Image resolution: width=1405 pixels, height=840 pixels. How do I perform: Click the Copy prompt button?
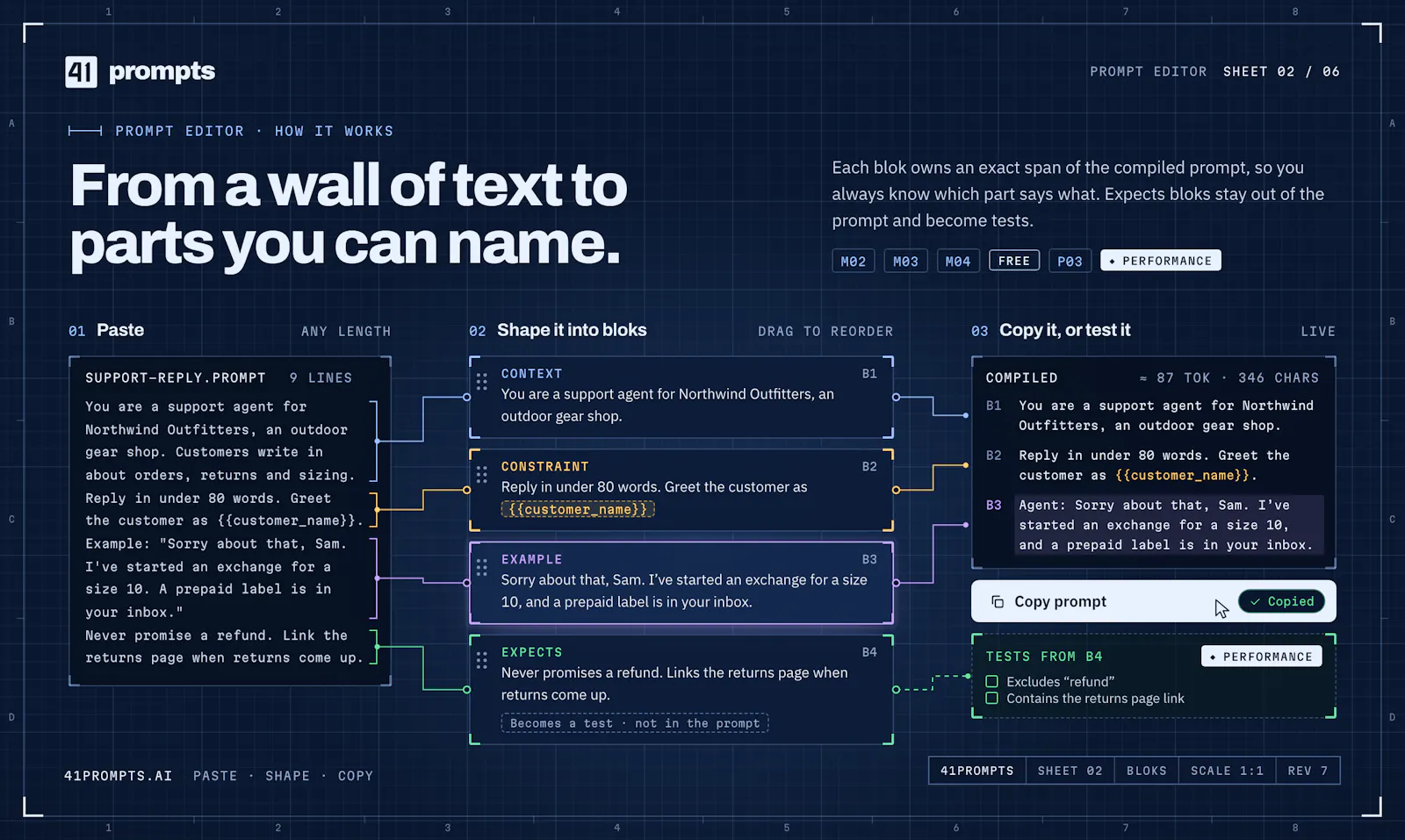click(1154, 601)
